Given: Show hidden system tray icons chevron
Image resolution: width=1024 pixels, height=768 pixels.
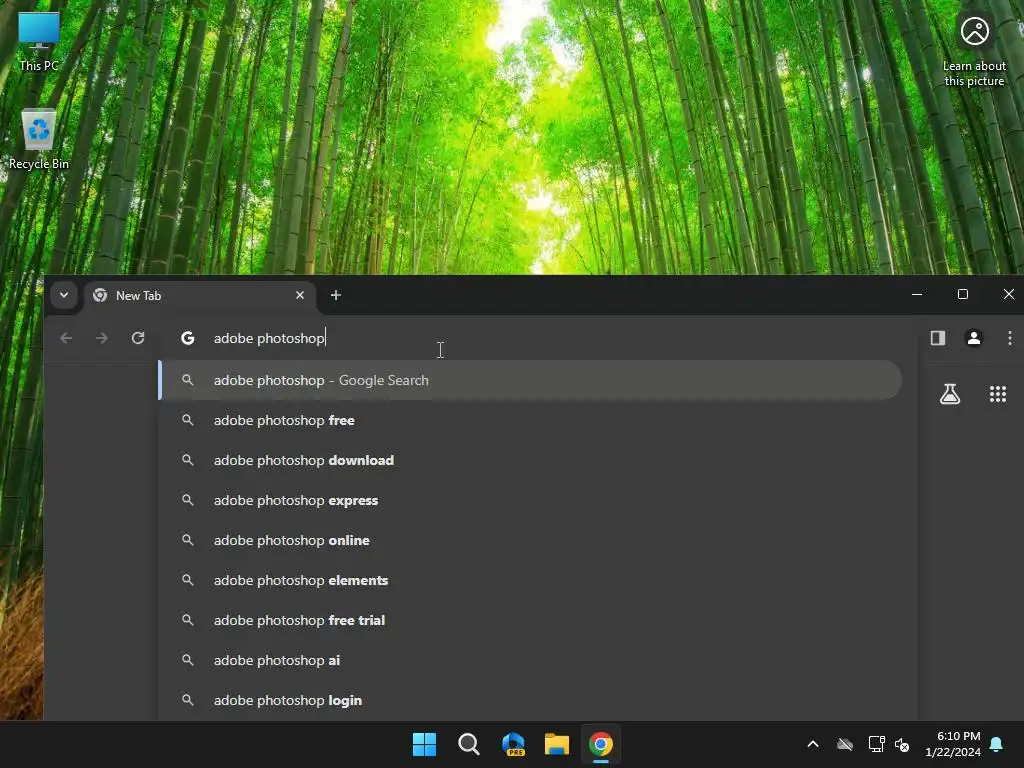Looking at the screenshot, I should pyautogui.click(x=813, y=744).
